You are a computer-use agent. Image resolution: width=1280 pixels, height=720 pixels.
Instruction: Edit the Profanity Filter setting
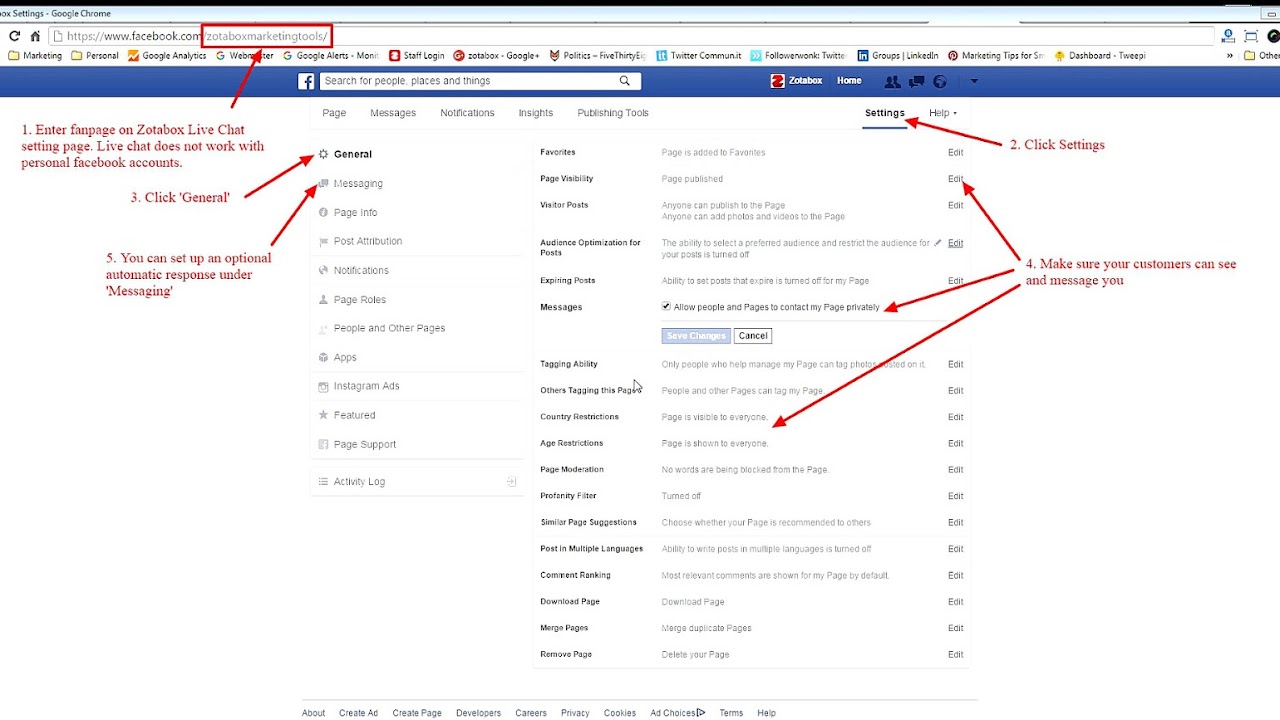955,496
